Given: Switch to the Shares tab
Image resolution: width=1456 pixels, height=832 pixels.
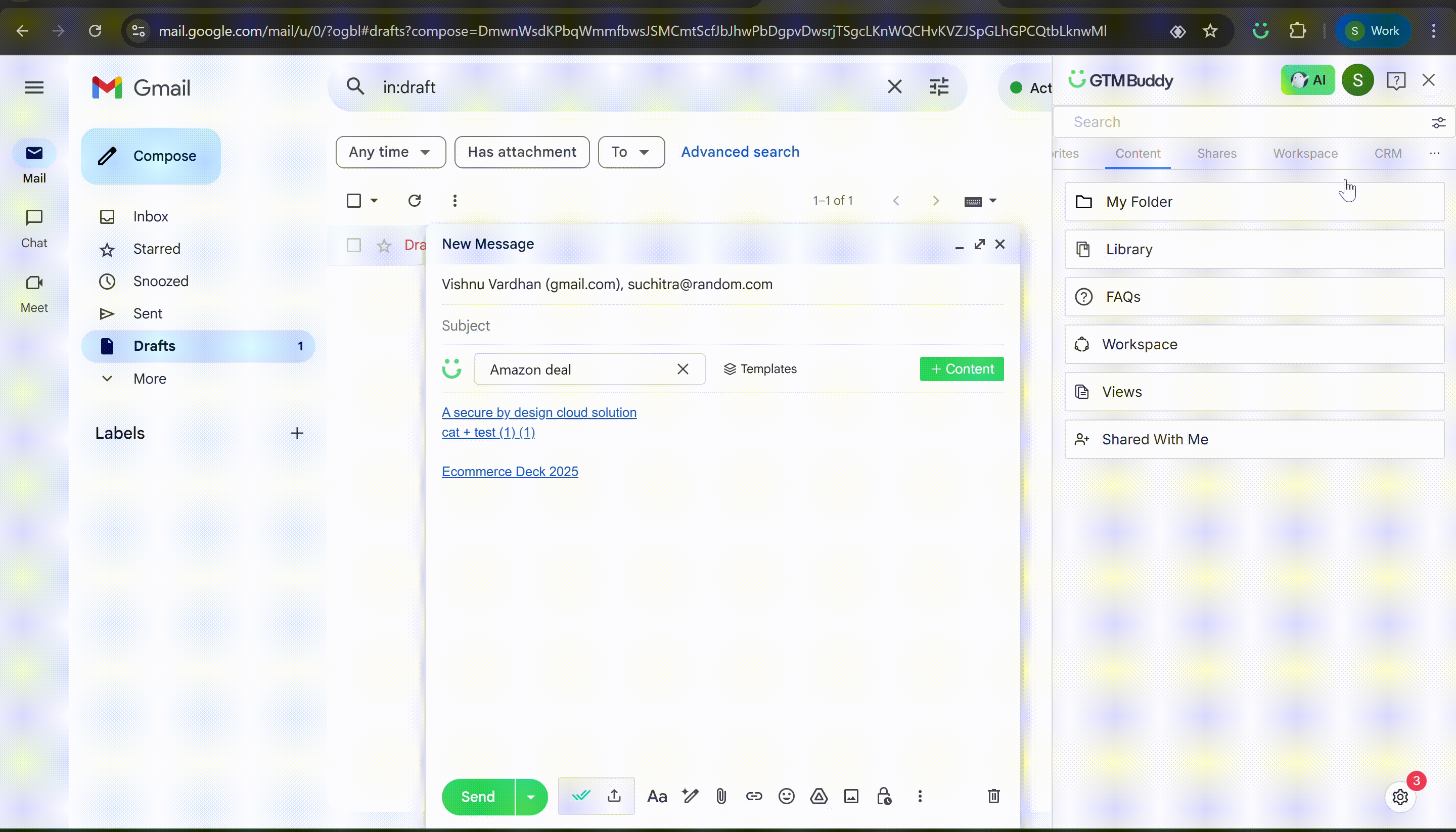Looking at the screenshot, I should click(1216, 153).
